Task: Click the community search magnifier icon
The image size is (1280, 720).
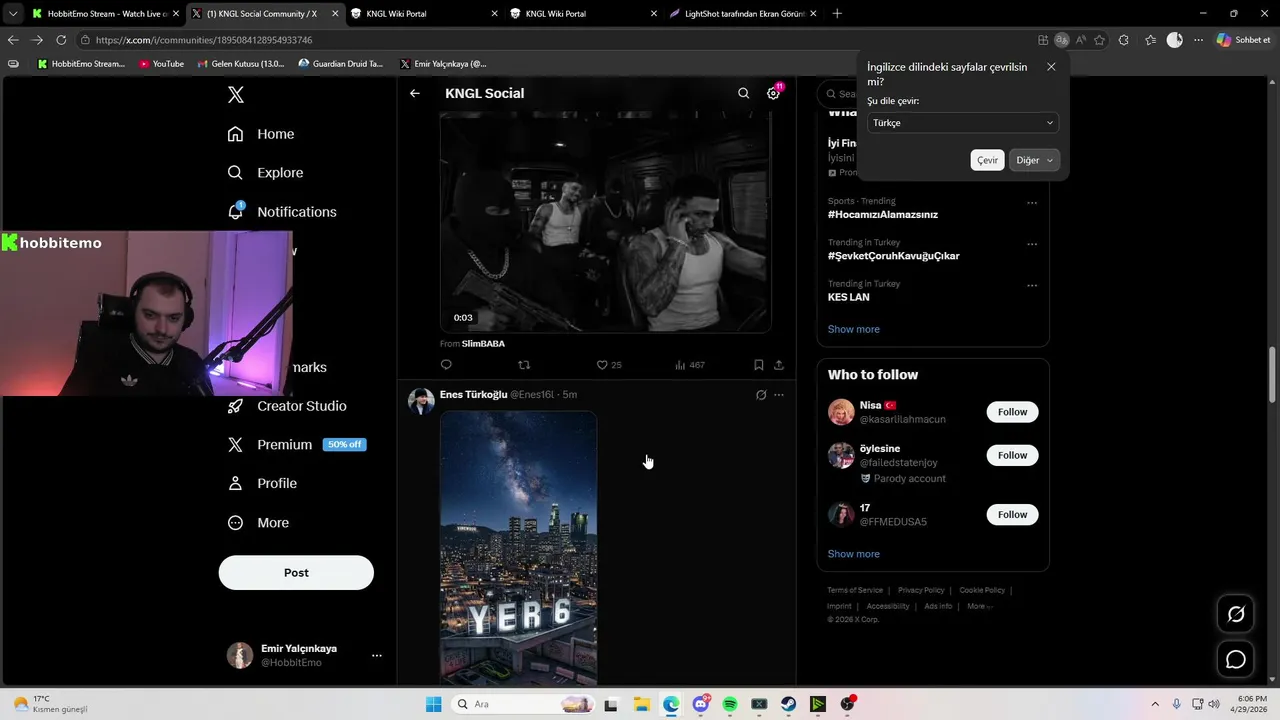Action: [743, 93]
